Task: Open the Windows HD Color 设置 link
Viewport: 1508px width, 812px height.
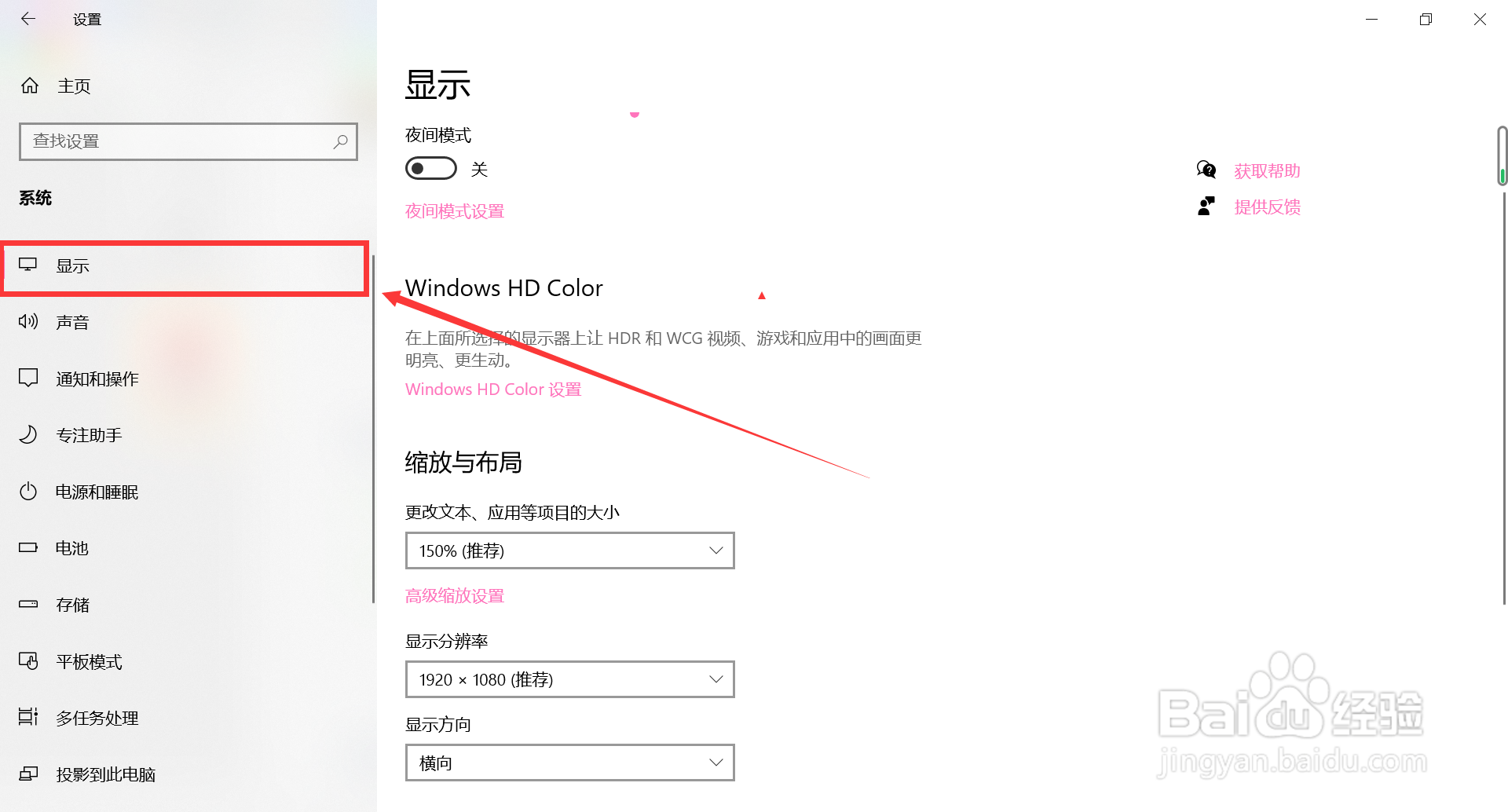Action: tap(493, 390)
